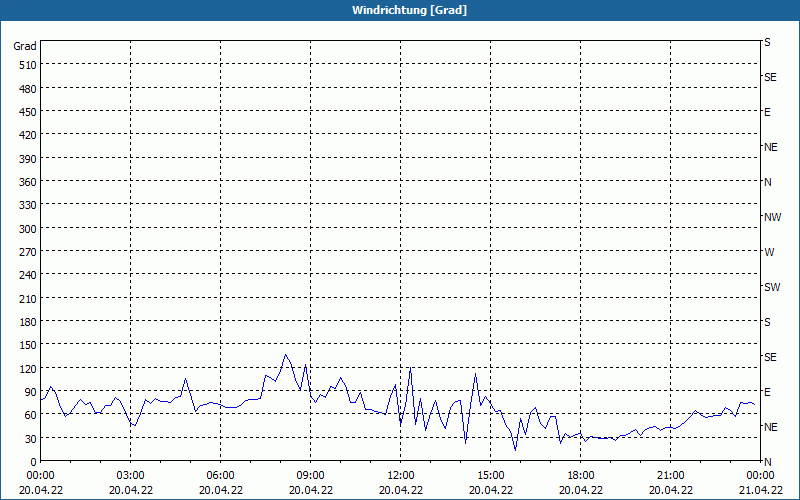Screen dimensions: 800x500
Task: Click the SW compass label on right axis
Action: point(771,287)
